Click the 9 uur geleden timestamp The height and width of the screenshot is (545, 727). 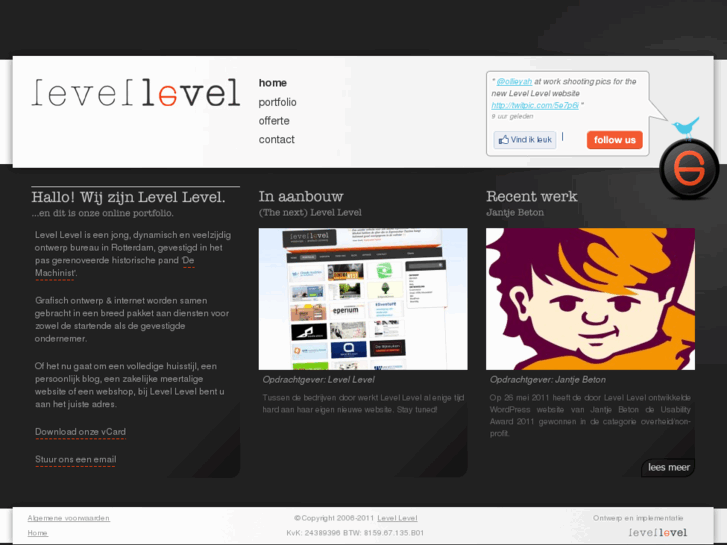pyautogui.click(x=512, y=116)
